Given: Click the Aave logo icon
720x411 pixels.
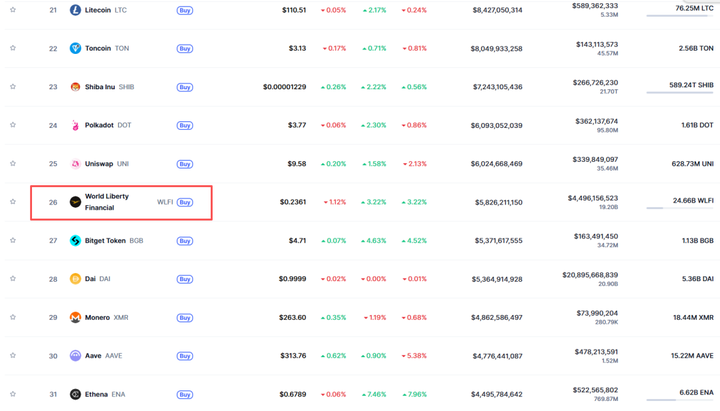Looking at the screenshot, I should coord(75,356).
